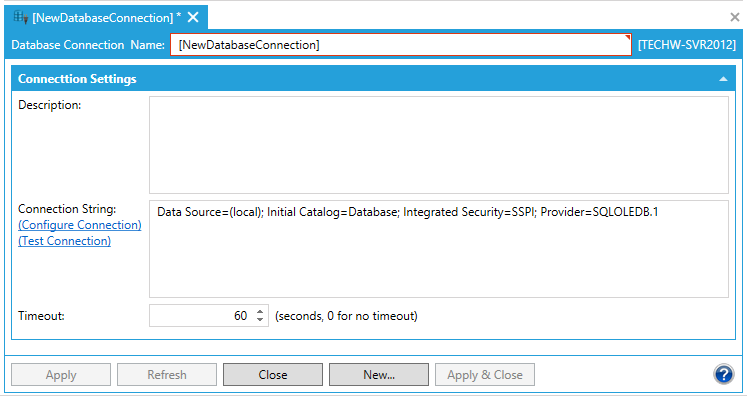Click the Timeout value field showing 60
The image size is (747, 396).
202,315
